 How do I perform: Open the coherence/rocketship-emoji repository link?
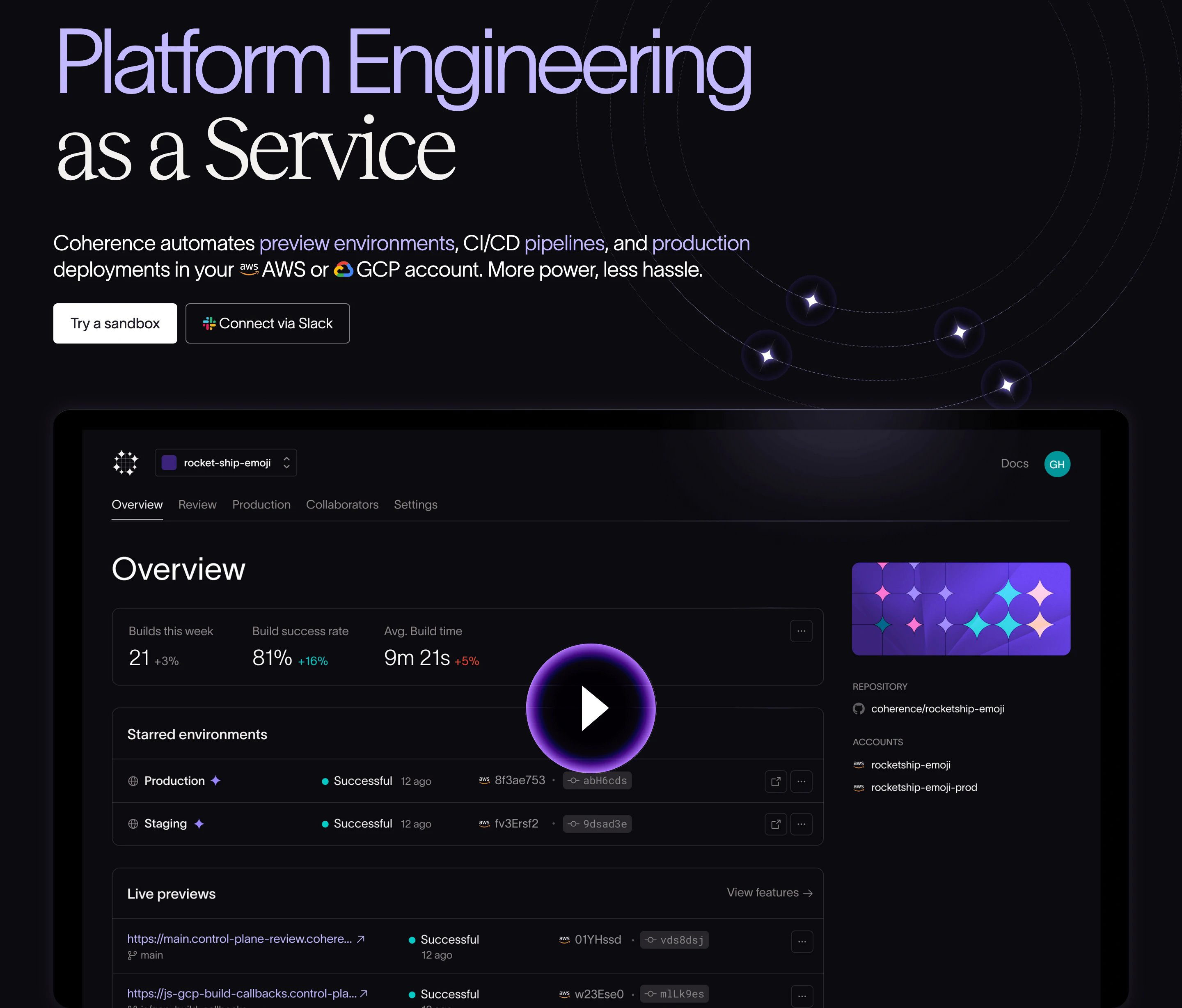(937, 709)
